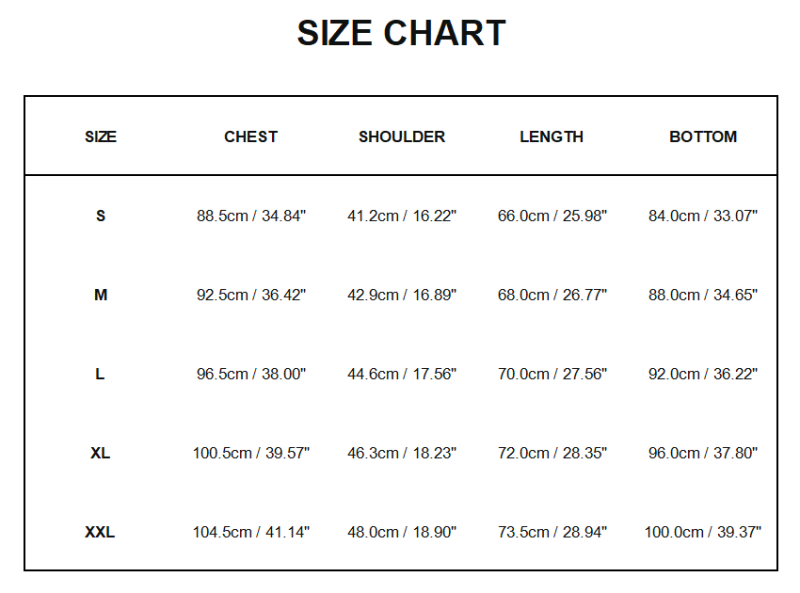Click the M size row label
800x593 pixels.
click(100, 295)
